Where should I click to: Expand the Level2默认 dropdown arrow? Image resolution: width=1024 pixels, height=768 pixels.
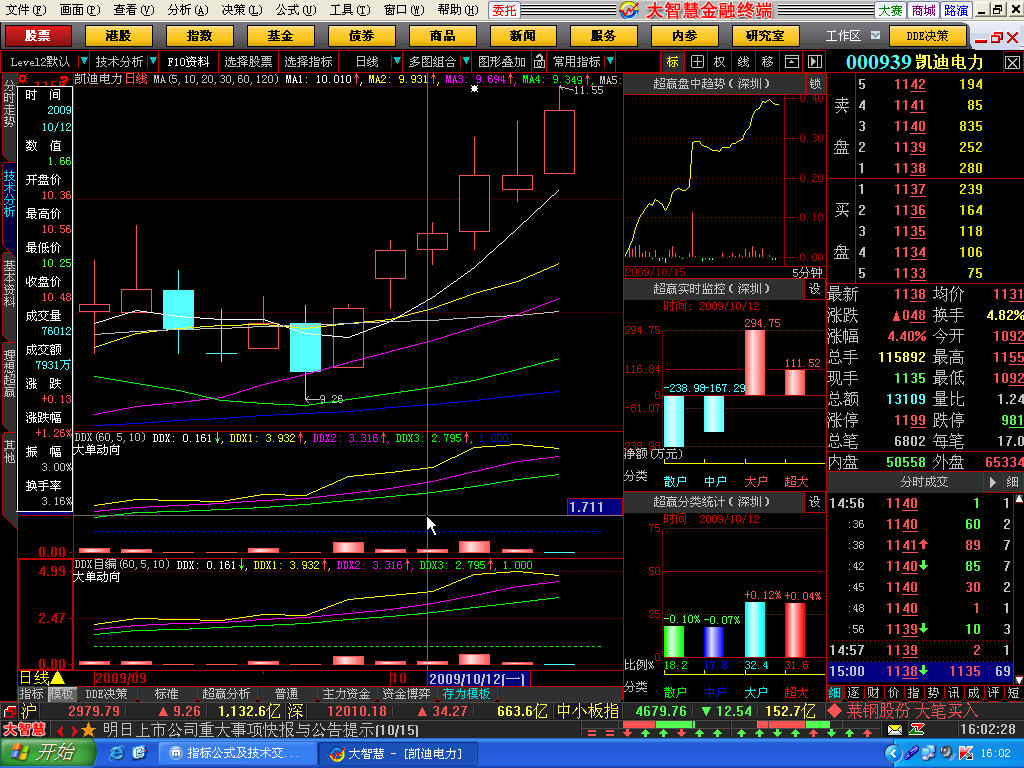coord(83,61)
